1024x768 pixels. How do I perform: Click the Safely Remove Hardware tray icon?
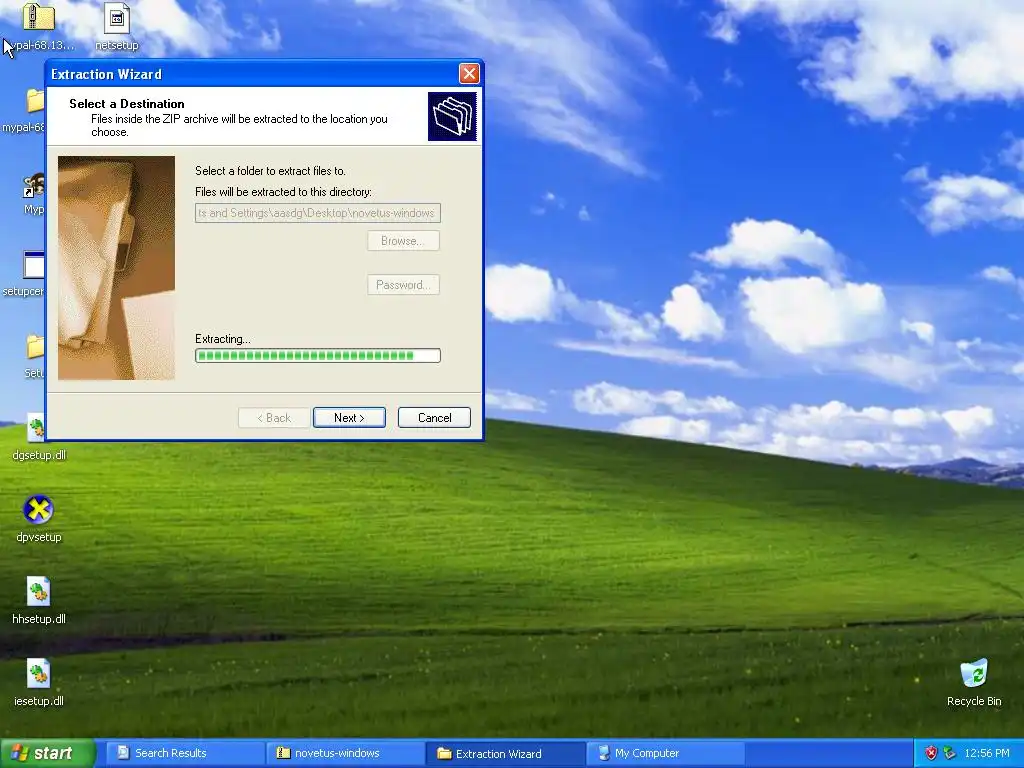click(x=950, y=753)
